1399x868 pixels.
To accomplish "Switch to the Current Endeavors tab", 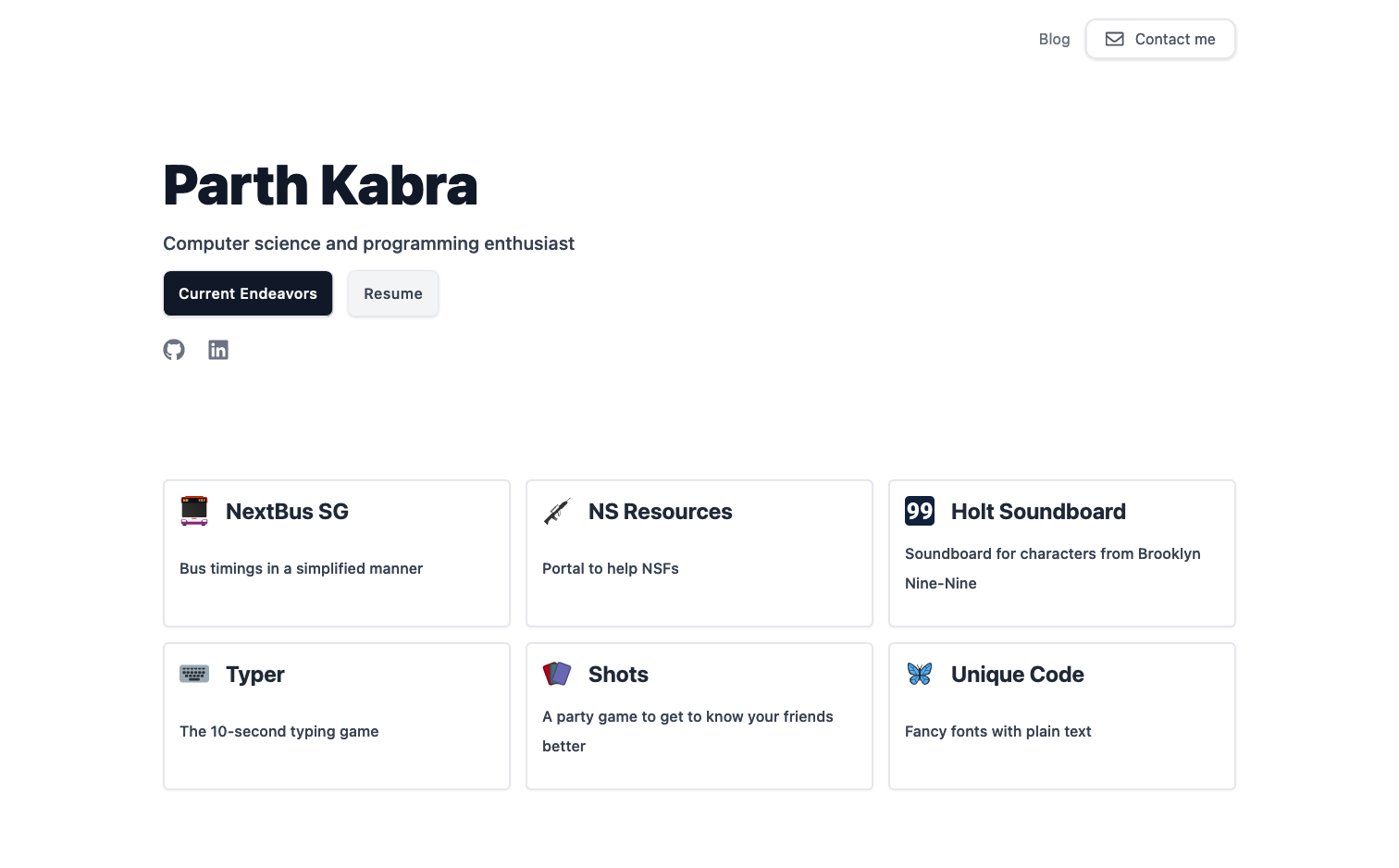I will 248,293.
